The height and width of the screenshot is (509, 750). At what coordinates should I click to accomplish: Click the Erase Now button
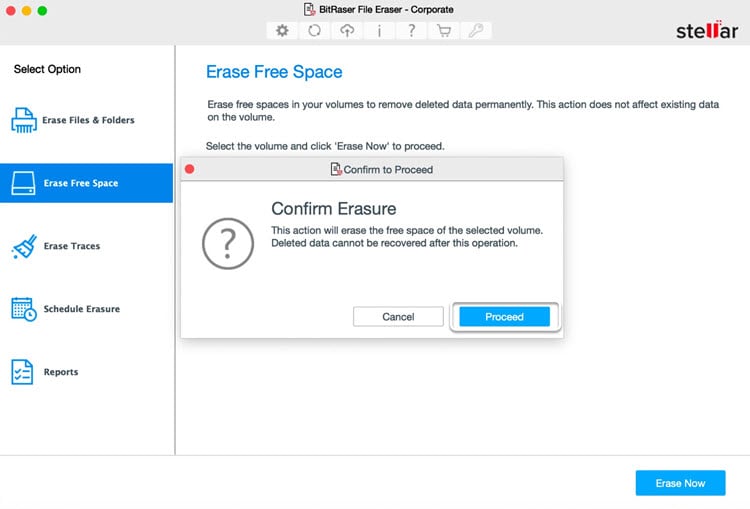pyautogui.click(x=680, y=483)
